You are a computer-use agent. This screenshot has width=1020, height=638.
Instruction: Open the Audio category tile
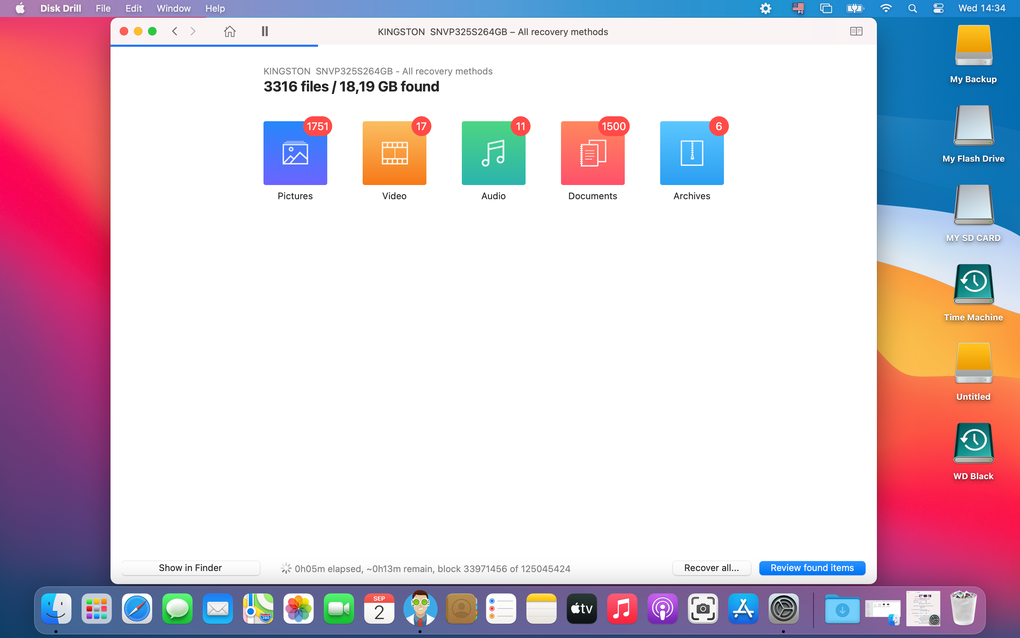pyautogui.click(x=493, y=153)
